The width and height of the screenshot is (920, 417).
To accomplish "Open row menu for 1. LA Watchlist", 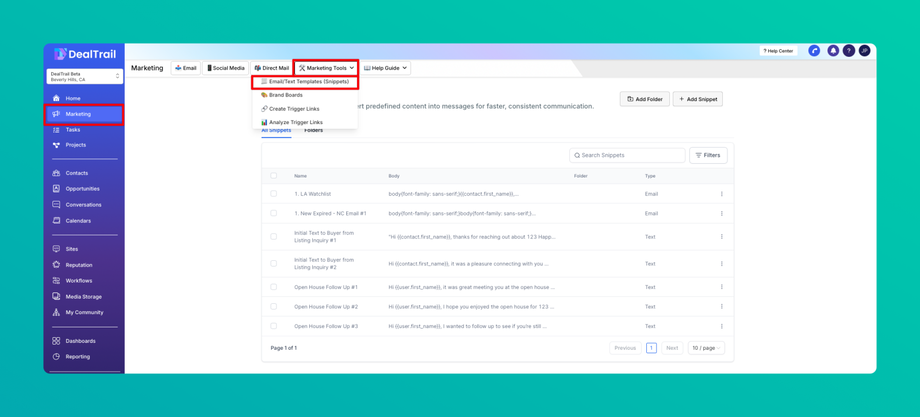I will pyautogui.click(x=721, y=194).
